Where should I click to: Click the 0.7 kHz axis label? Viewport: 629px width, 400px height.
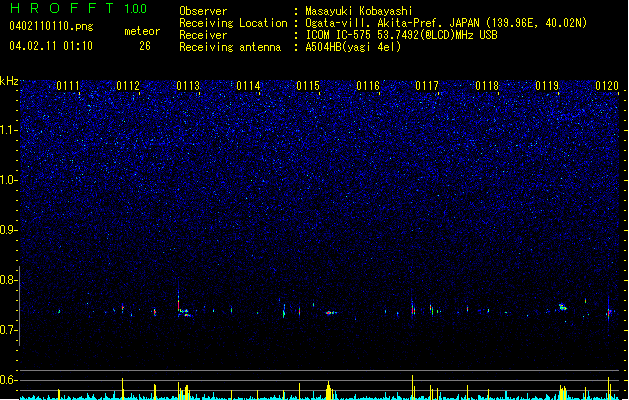[9, 330]
